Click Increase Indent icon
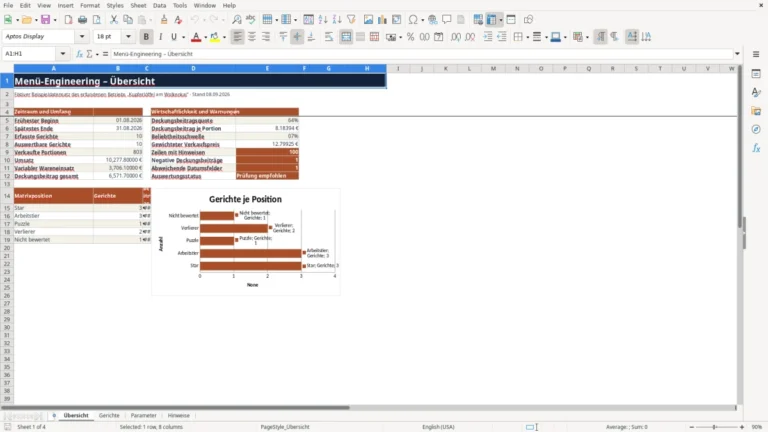The height and width of the screenshot is (432, 768). (x=488, y=37)
